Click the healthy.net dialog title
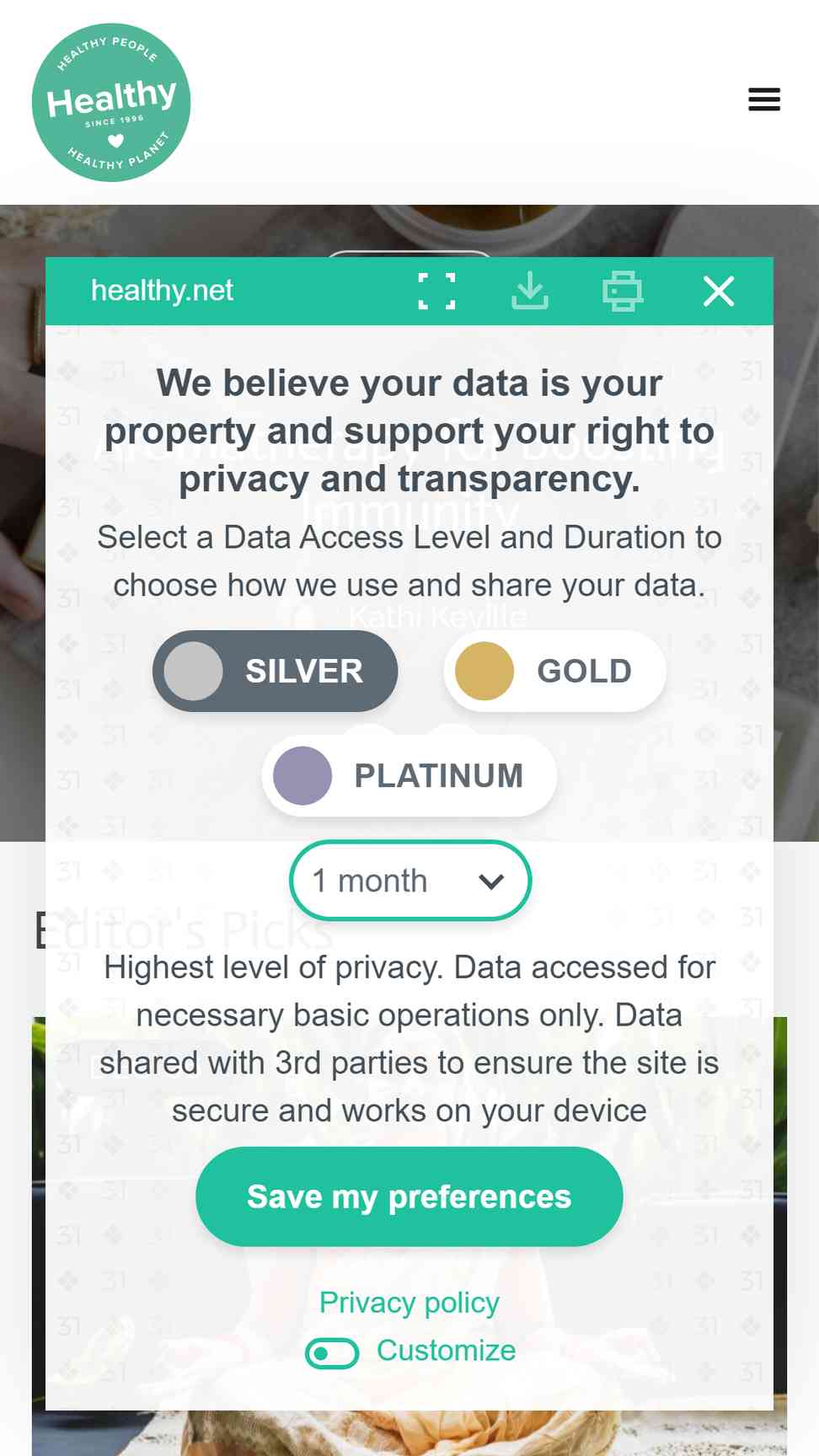 [162, 291]
